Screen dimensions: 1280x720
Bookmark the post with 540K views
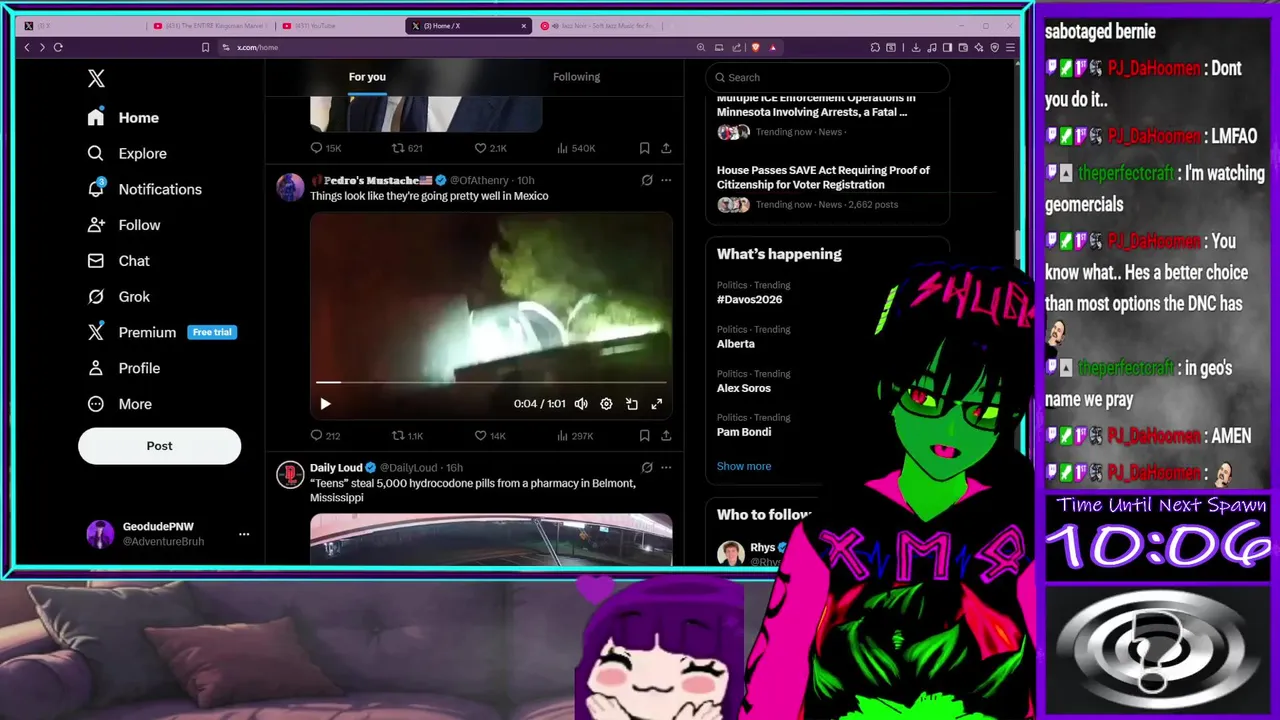(x=645, y=148)
